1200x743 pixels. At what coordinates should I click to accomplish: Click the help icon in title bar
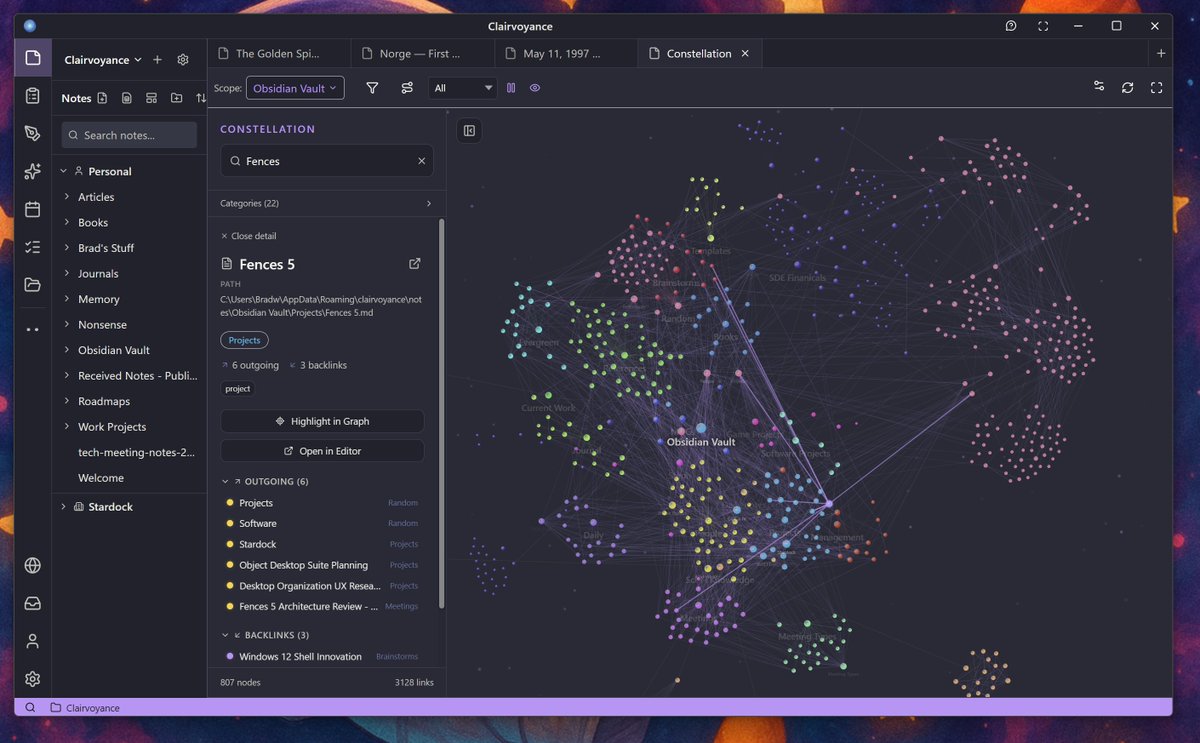[x=1011, y=26]
